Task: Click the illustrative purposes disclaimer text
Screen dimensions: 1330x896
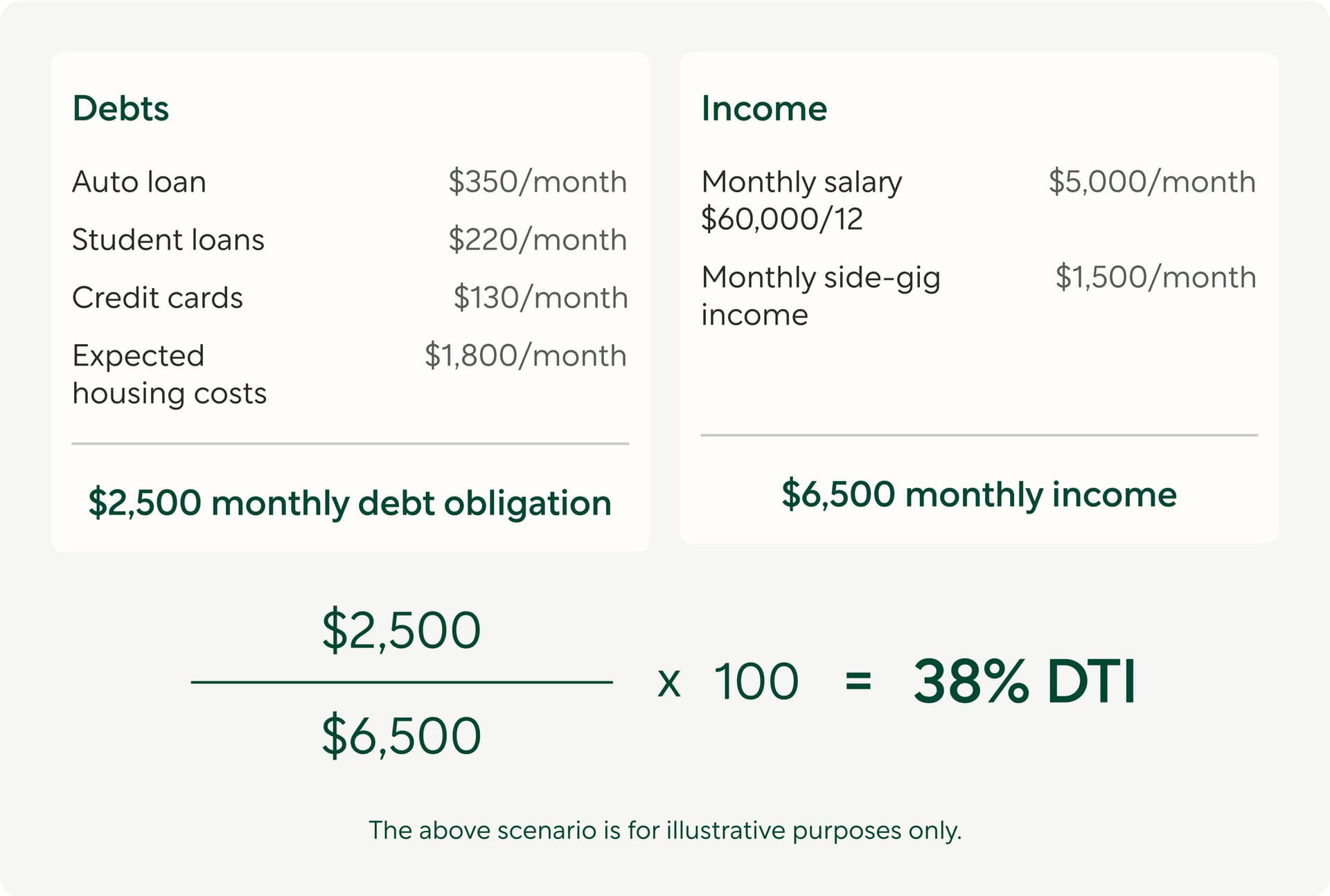Action: (x=665, y=830)
